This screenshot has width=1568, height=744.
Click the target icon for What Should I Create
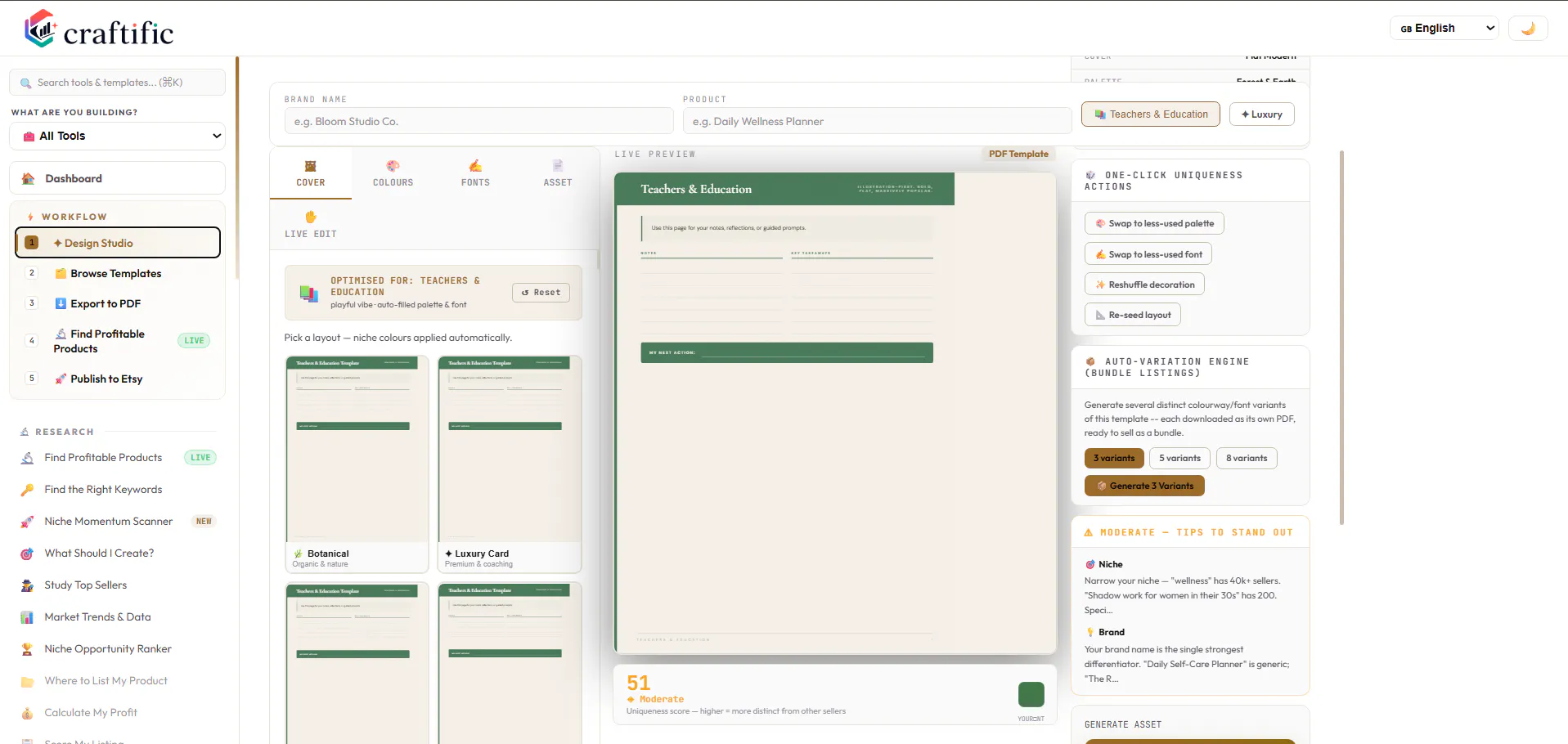click(x=28, y=554)
